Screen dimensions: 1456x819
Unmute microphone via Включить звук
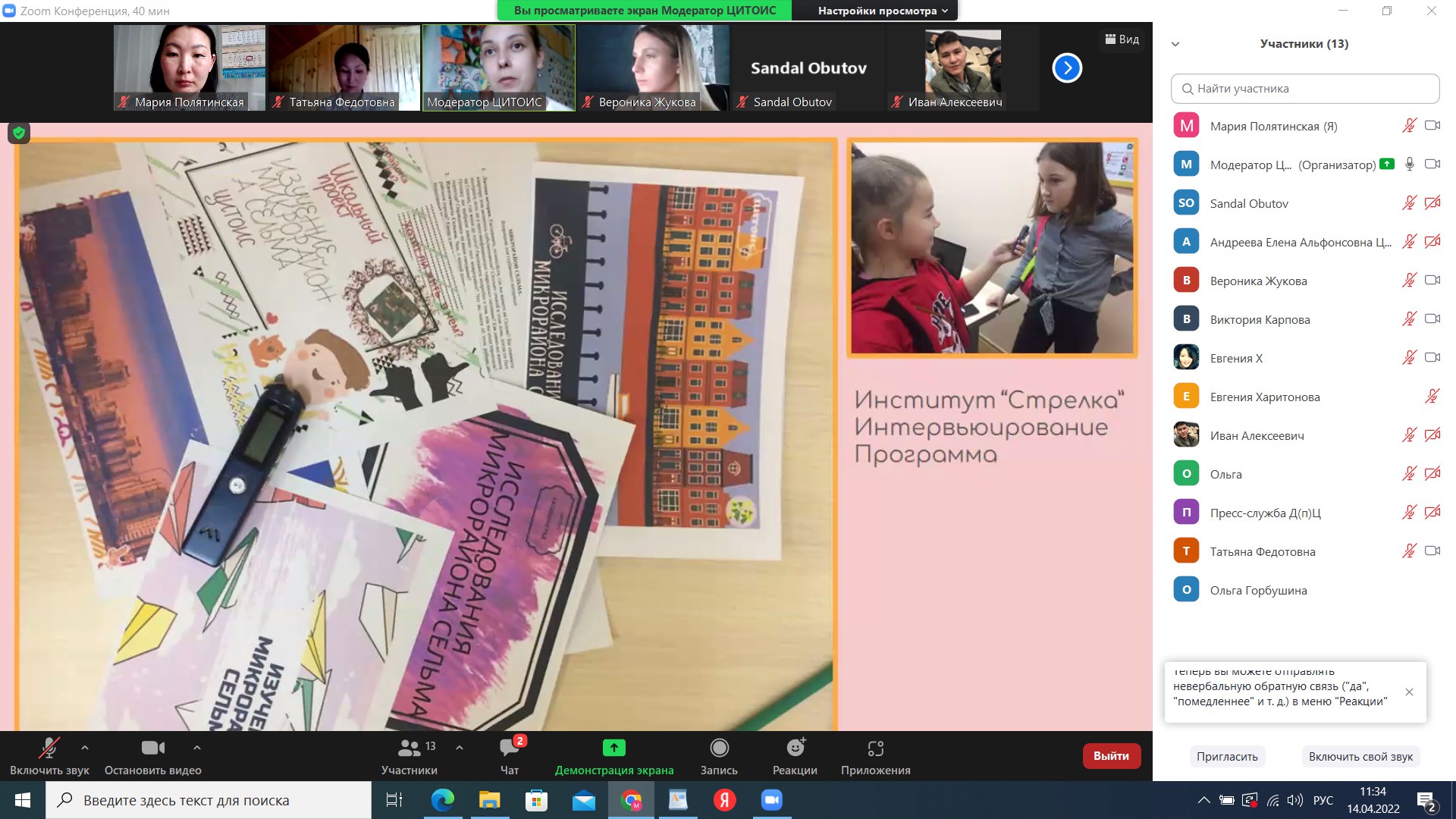(49, 748)
